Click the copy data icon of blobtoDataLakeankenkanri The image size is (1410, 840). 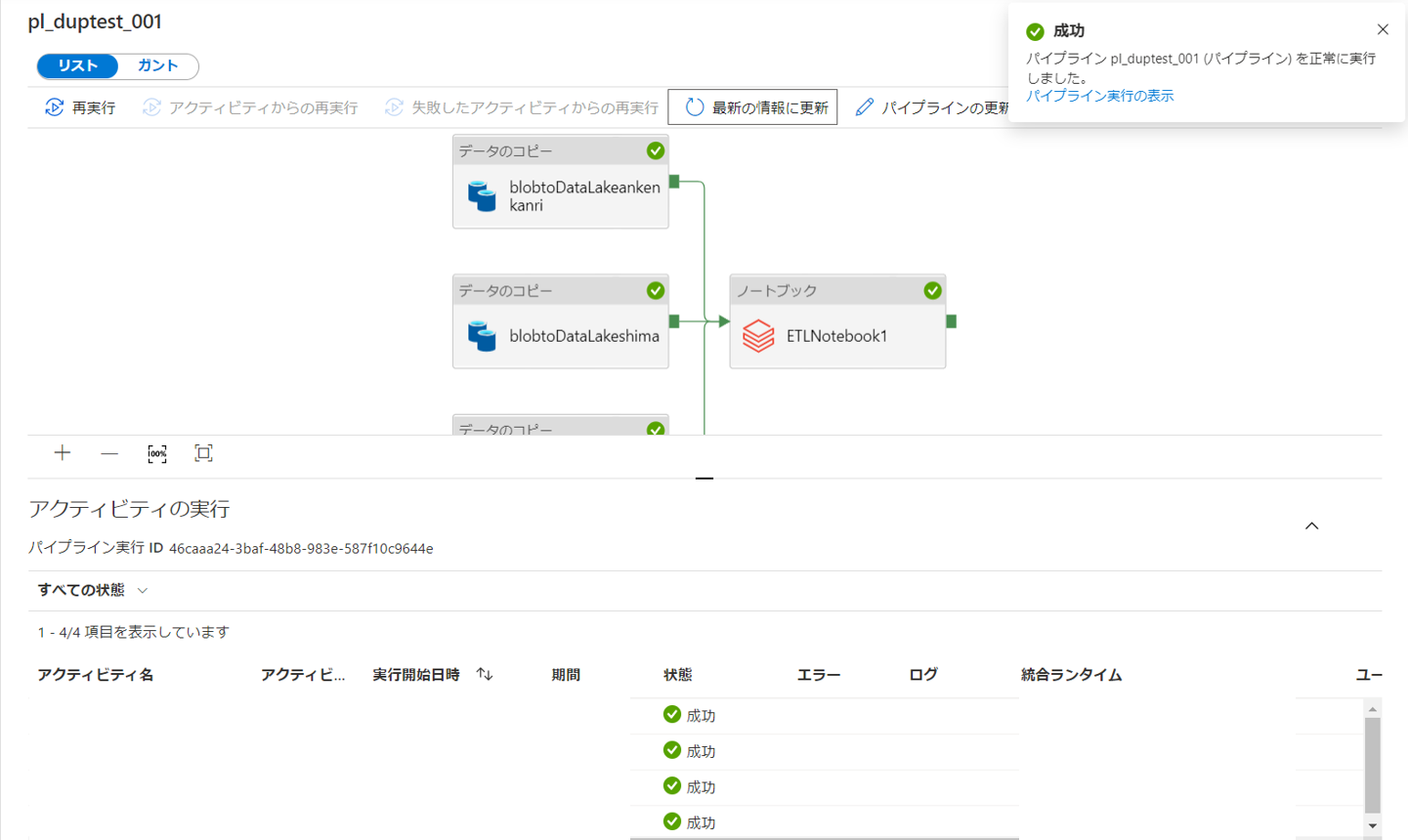click(x=482, y=195)
